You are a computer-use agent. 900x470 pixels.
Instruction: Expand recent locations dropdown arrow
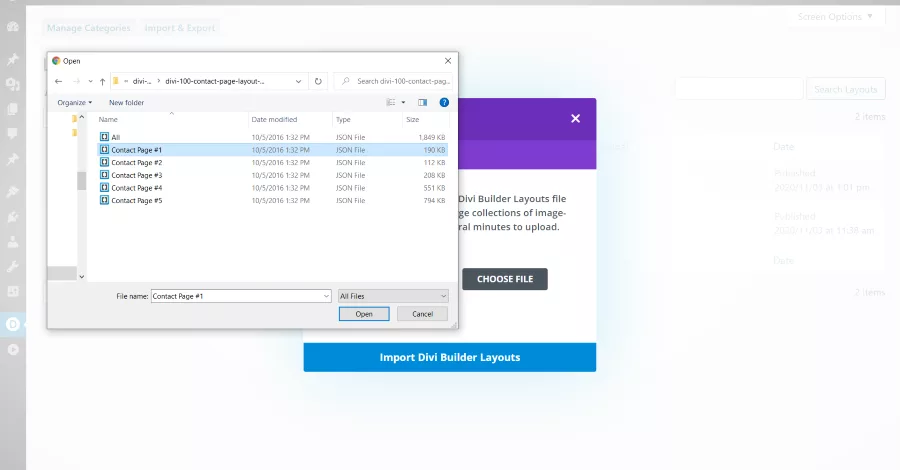coord(90,81)
